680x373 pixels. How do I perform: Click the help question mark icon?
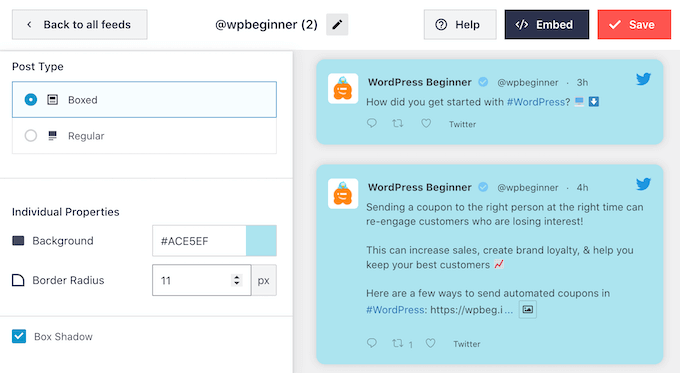tap(441, 25)
